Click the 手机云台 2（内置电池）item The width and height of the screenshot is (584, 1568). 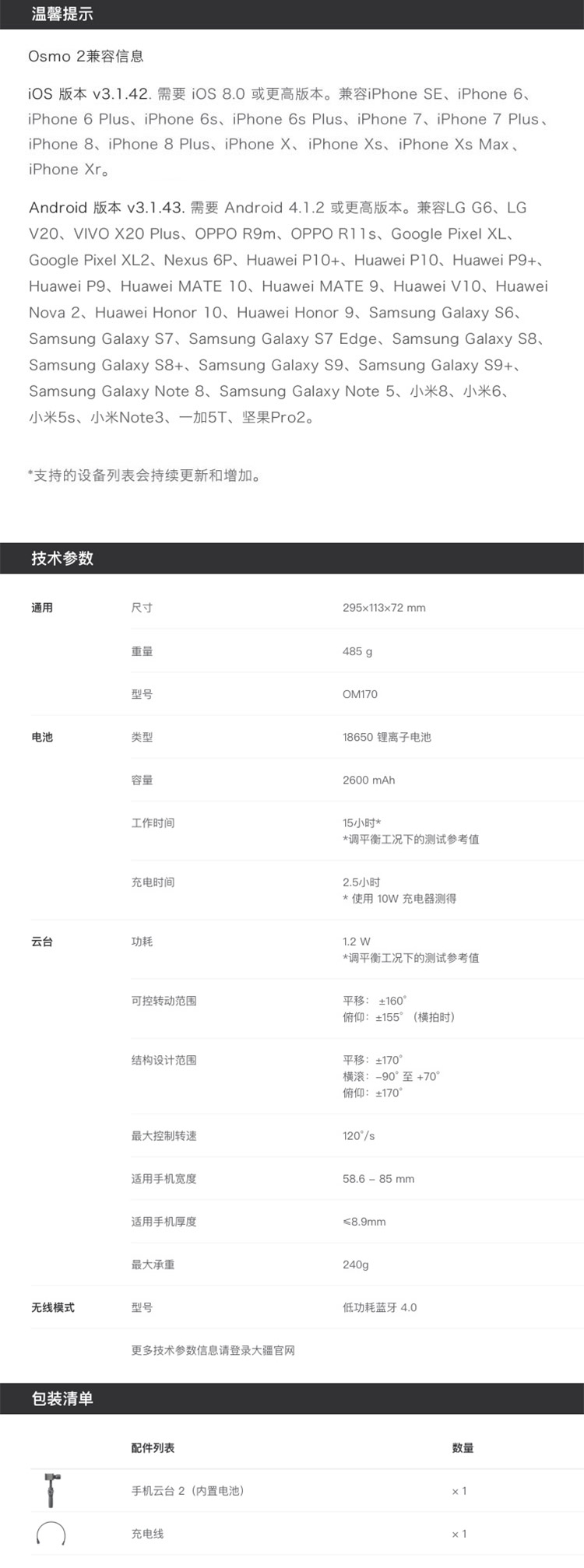(x=188, y=1491)
